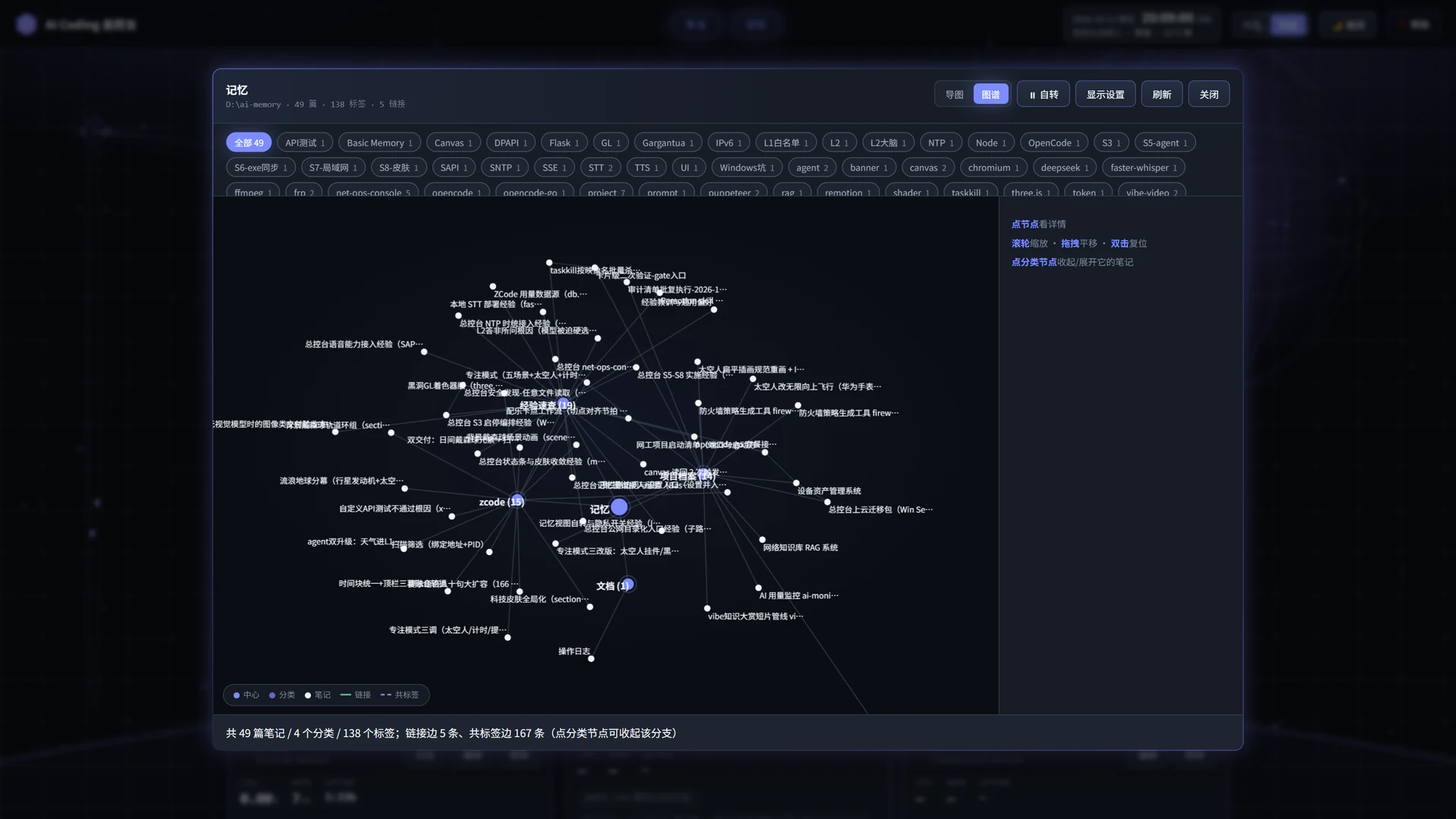The image size is (1456, 819).
Task: Open the 总控台语音能力接入经验 note node
Action: [x=424, y=352]
